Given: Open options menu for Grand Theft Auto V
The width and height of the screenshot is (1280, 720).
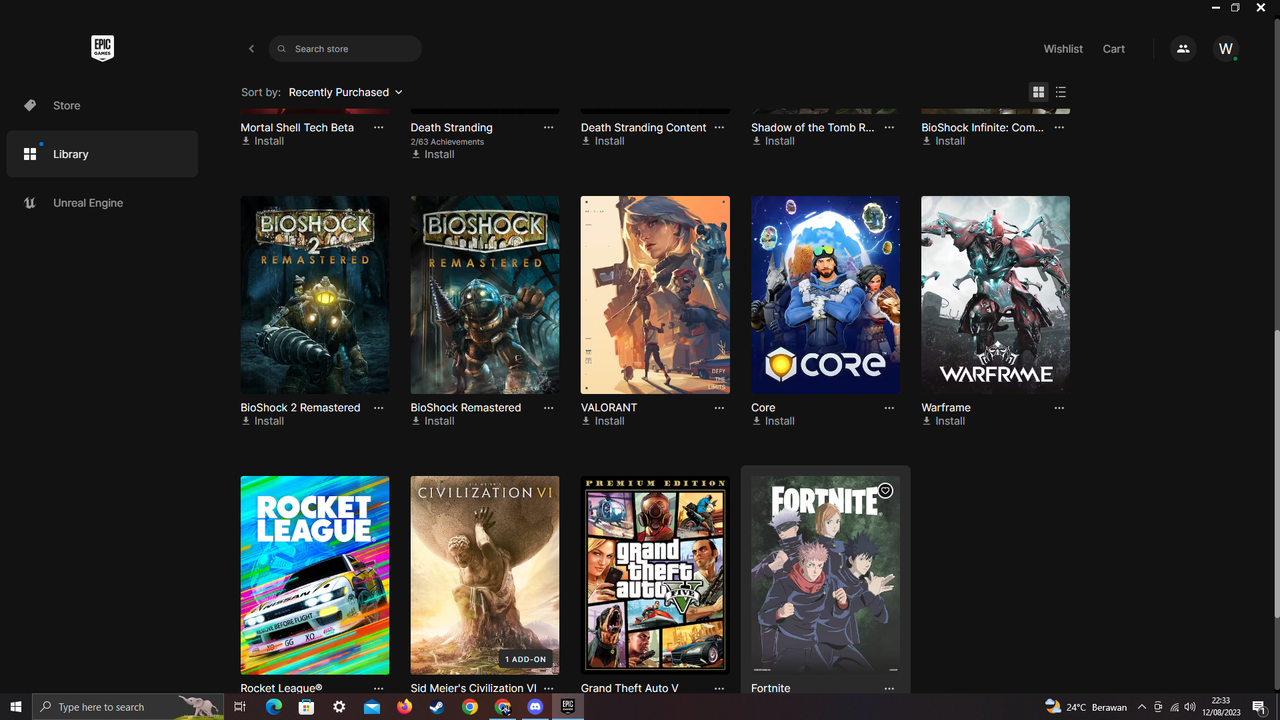Looking at the screenshot, I should 719,688.
